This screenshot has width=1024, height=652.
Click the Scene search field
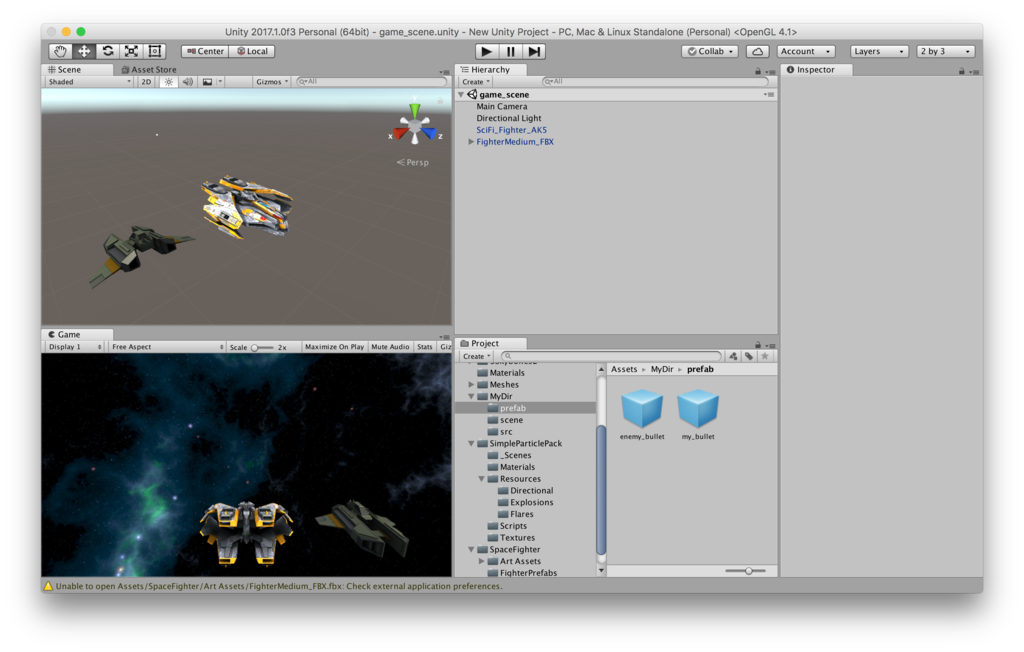coord(372,82)
